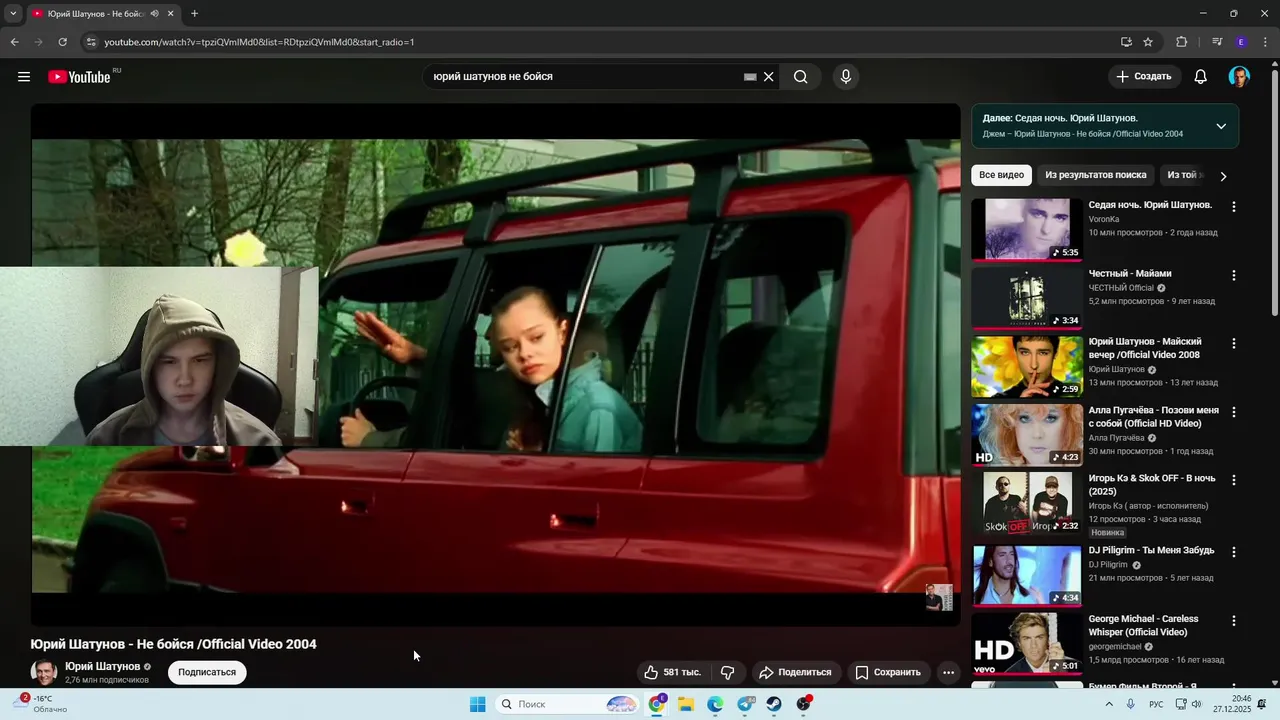Image resolution: width=1280 pixels, height=720 pixels.
Task: Open options for Майский вечер video
Action: (x=1233, y=343)
